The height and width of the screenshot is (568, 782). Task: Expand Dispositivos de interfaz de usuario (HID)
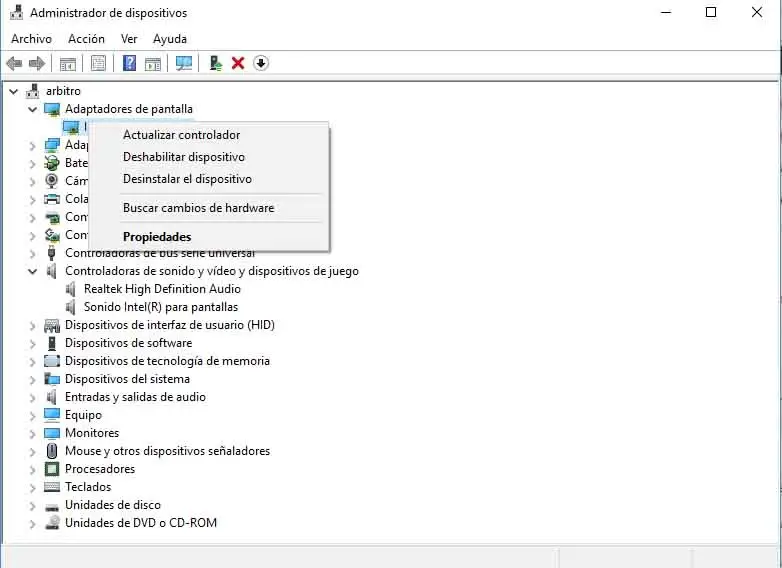pos(32,326)
